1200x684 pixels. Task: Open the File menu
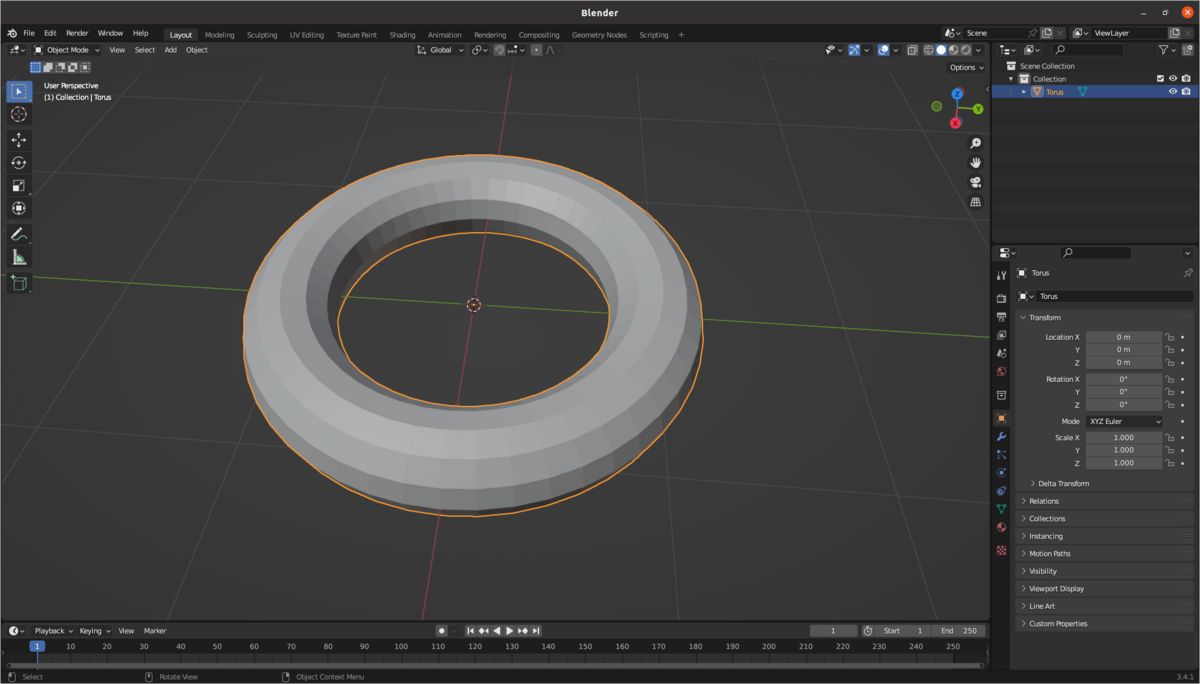(29, 33)
